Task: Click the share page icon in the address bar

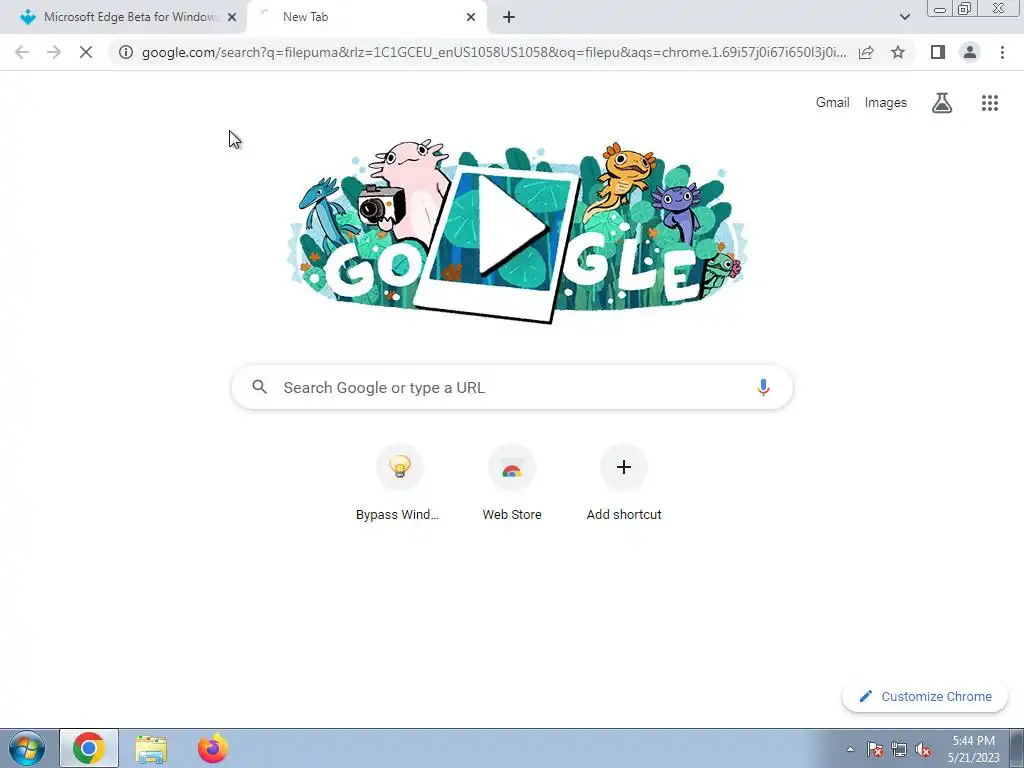Action: 866,52
